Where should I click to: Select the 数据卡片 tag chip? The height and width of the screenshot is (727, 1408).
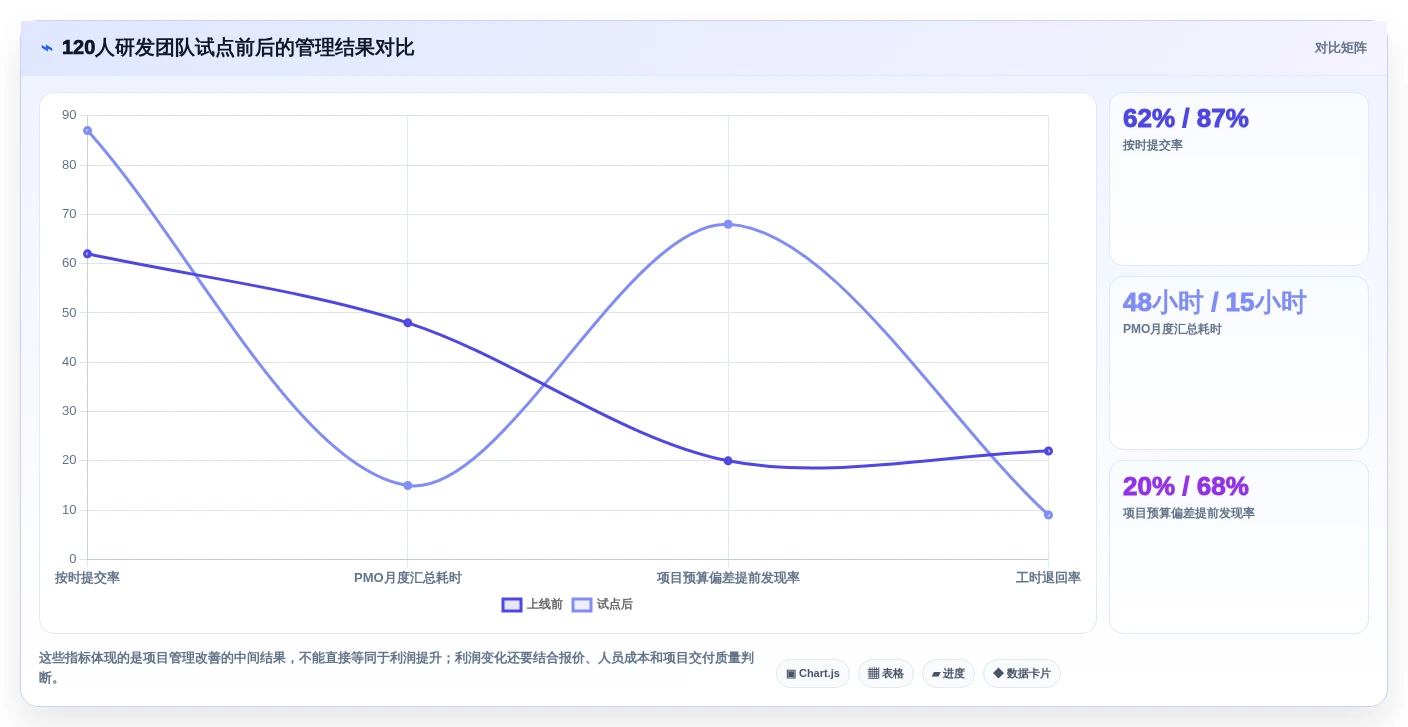point(1022,674)
